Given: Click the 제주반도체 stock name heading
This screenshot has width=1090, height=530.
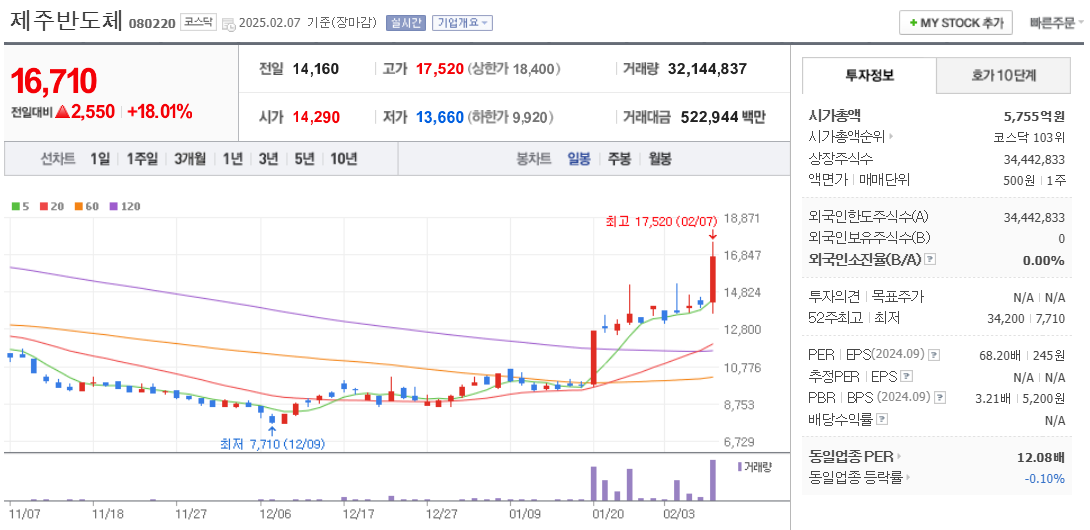Looking at the screenshot, I should (x=67, y=21).
